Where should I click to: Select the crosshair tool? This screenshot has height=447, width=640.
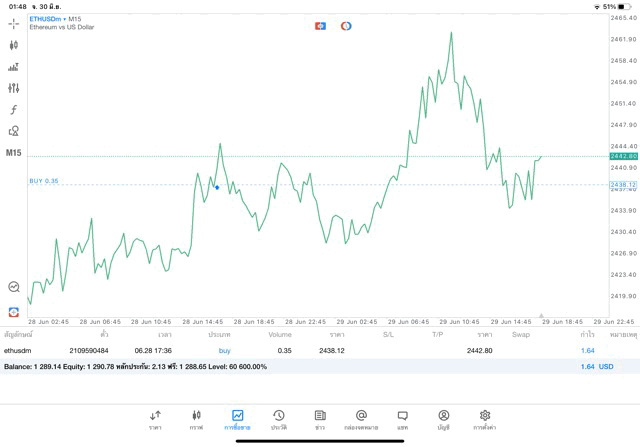click(14, 22)
